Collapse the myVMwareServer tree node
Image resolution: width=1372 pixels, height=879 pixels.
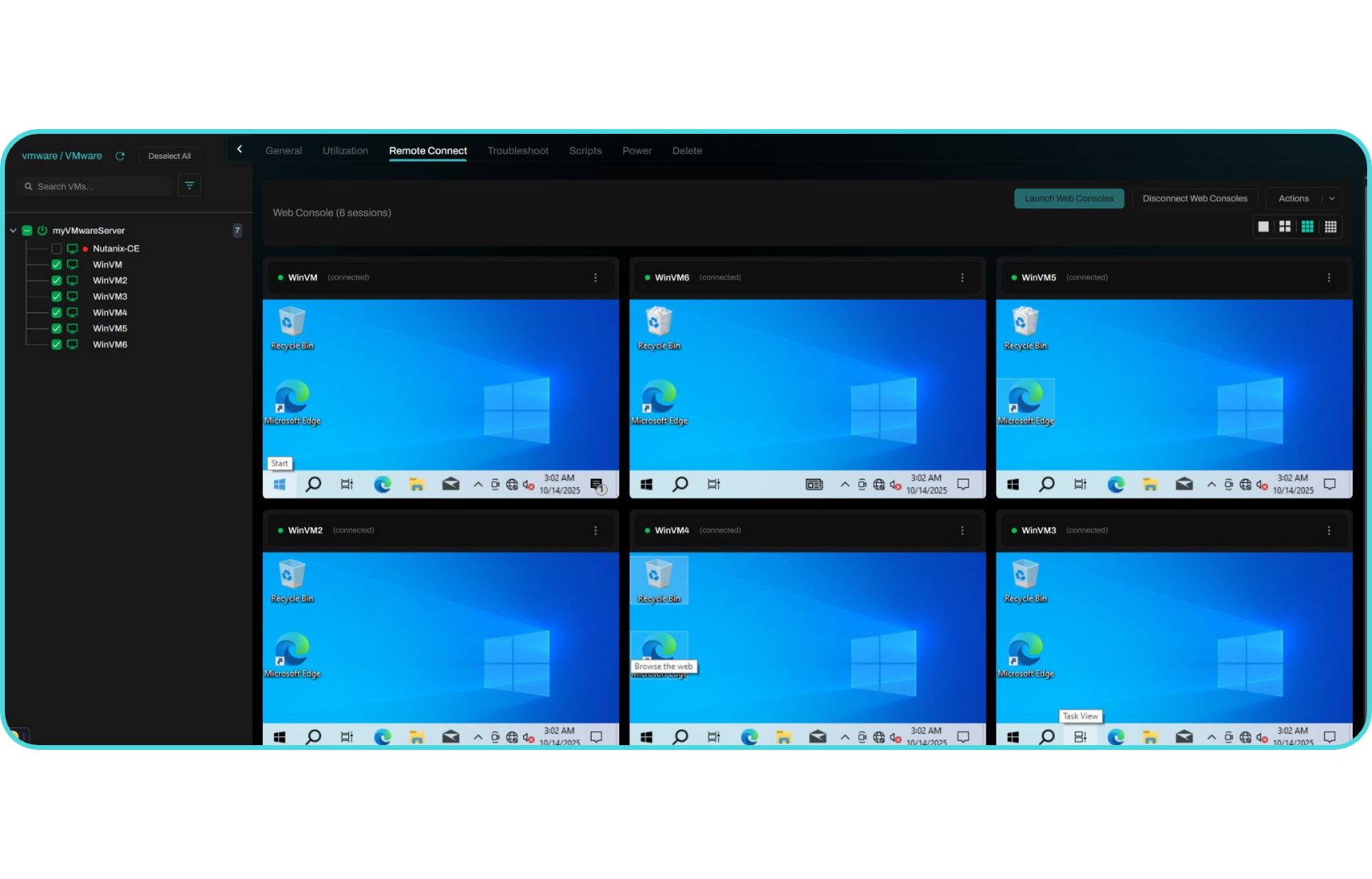(x=13, y=231)
